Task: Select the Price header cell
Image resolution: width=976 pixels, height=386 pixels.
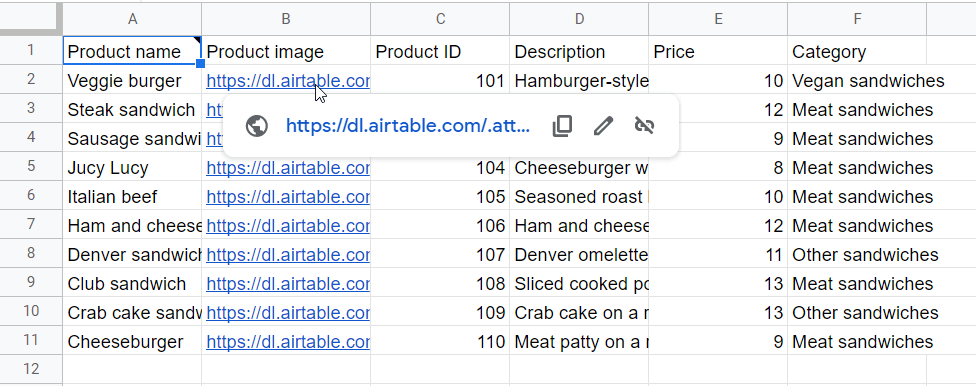Action: [718, 52]
